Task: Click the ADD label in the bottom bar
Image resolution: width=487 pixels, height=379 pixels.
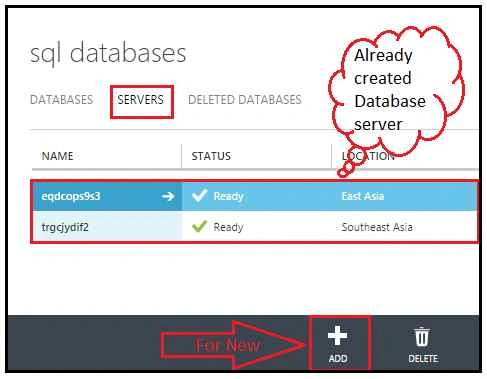Action: 338,358
